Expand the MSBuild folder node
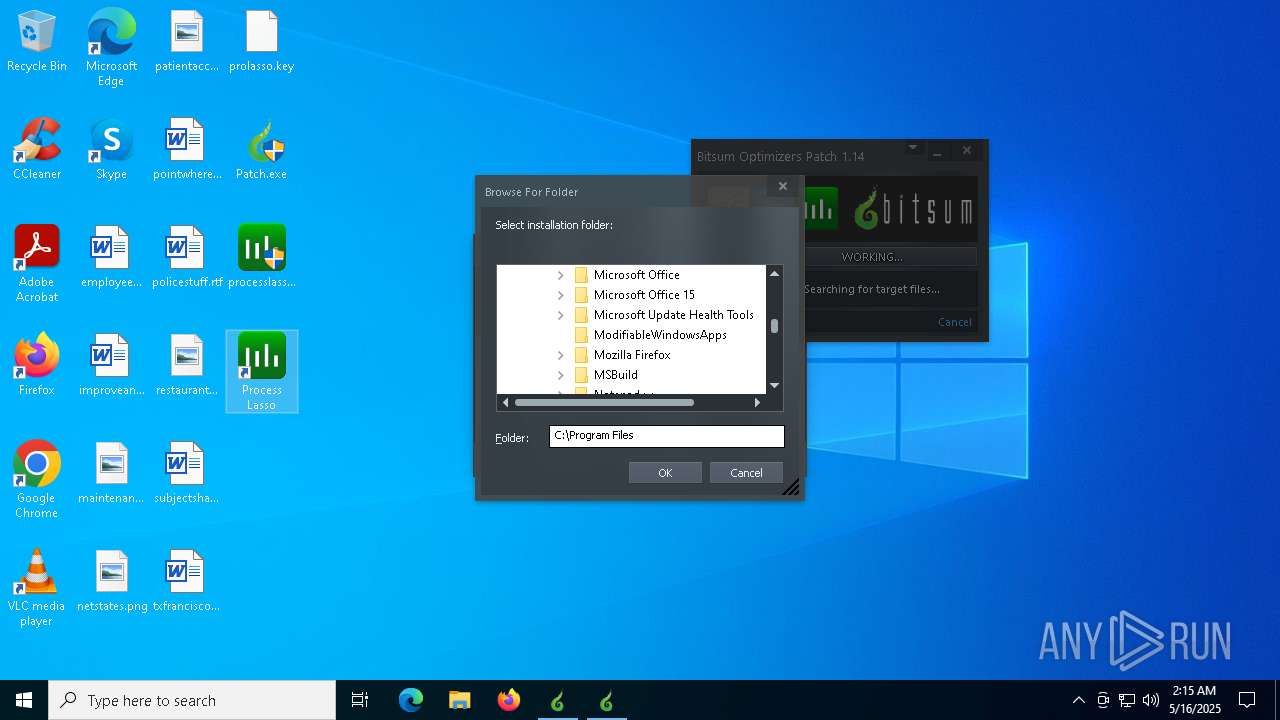 pyautogui.click(x=560, y=375)
